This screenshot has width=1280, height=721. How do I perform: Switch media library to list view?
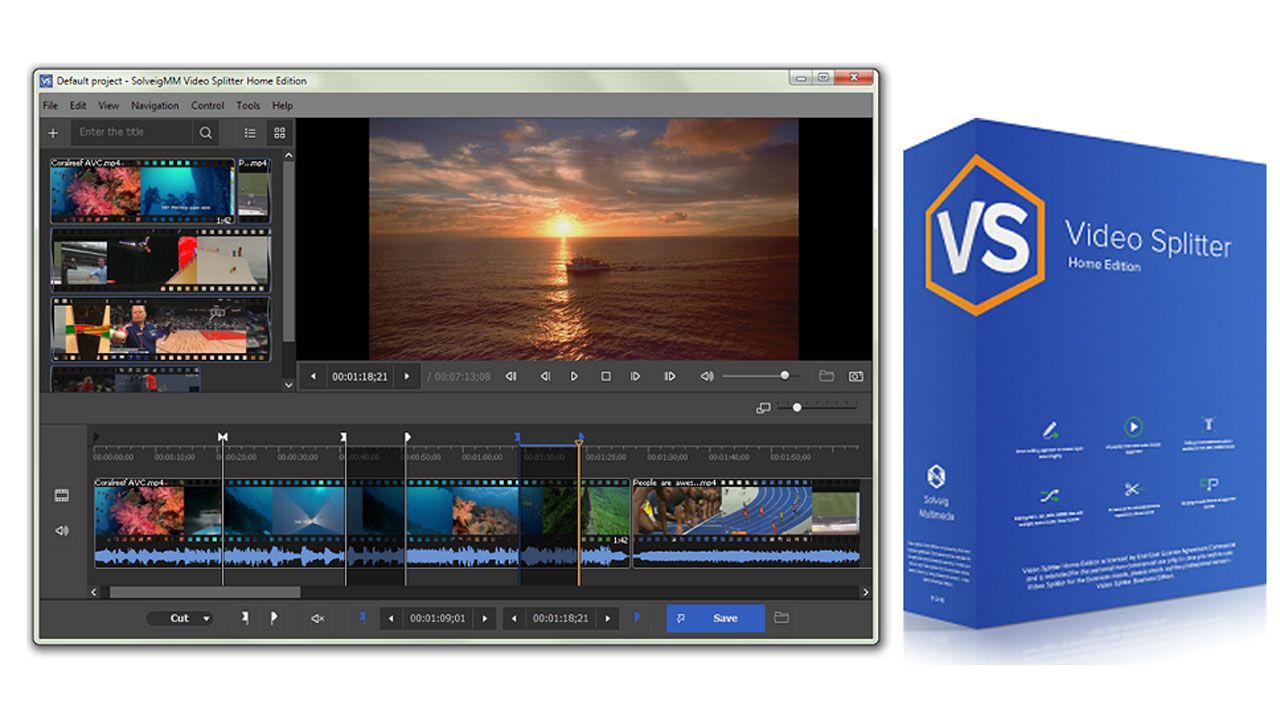pyautogui.click(x=250, y=133)
